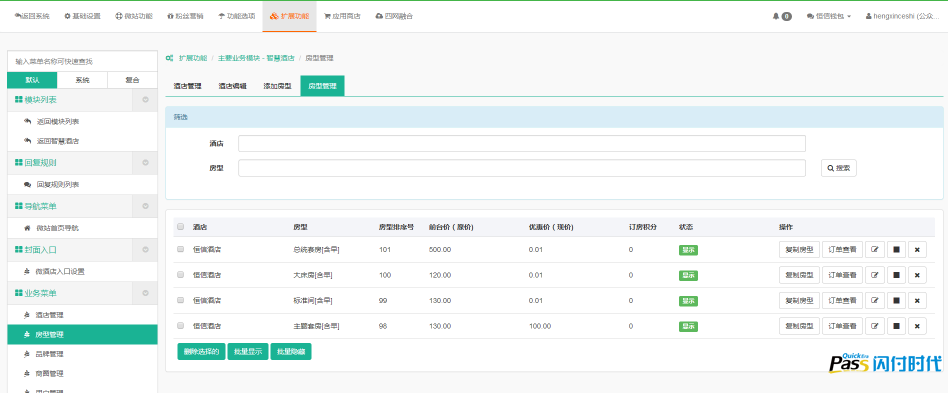Select the 系统 sidebar tab
The width and height of the screenshot is (948, 393).
(82, 80)
